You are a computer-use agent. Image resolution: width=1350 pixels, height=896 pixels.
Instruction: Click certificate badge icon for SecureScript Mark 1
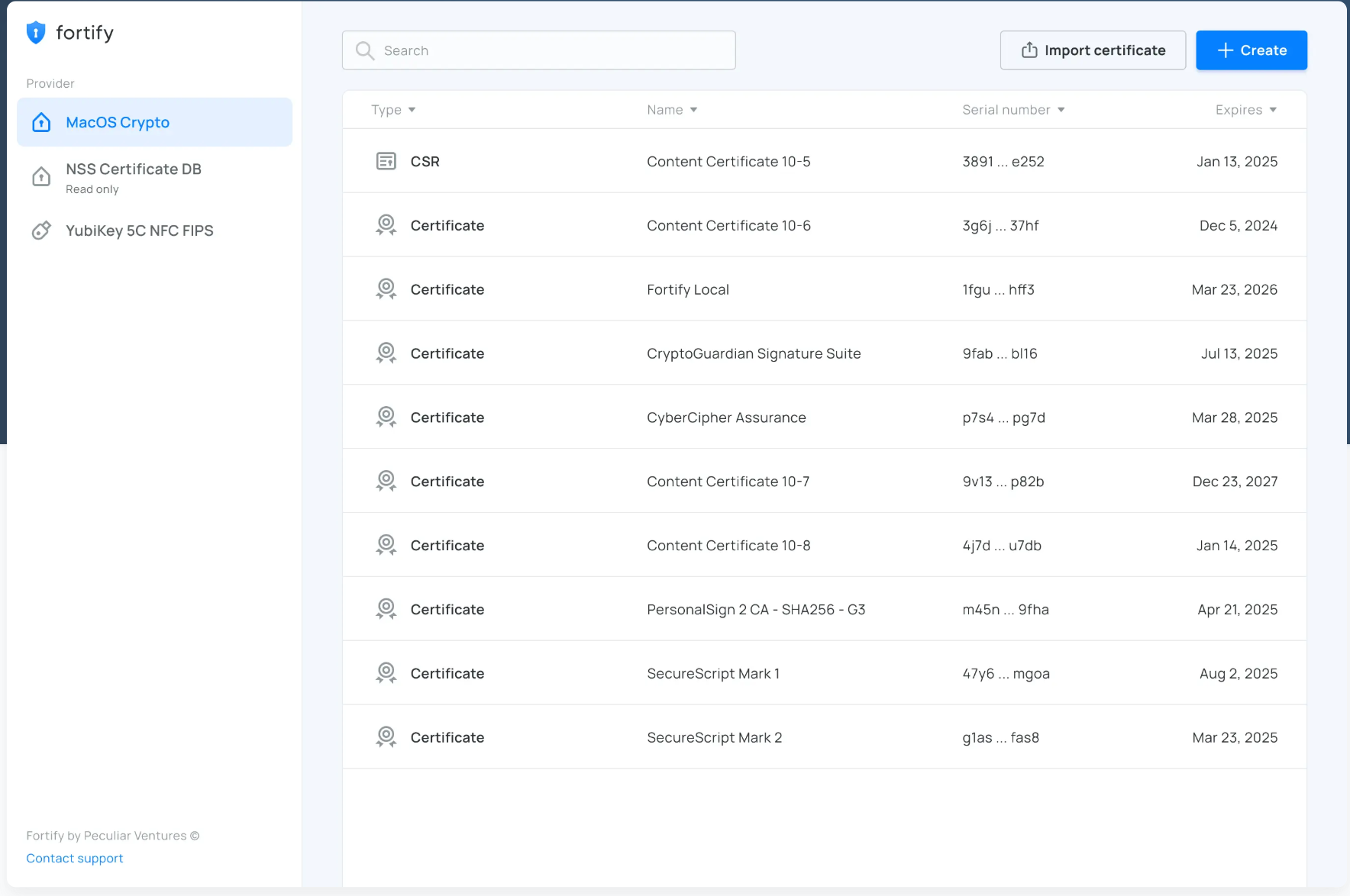386,674
